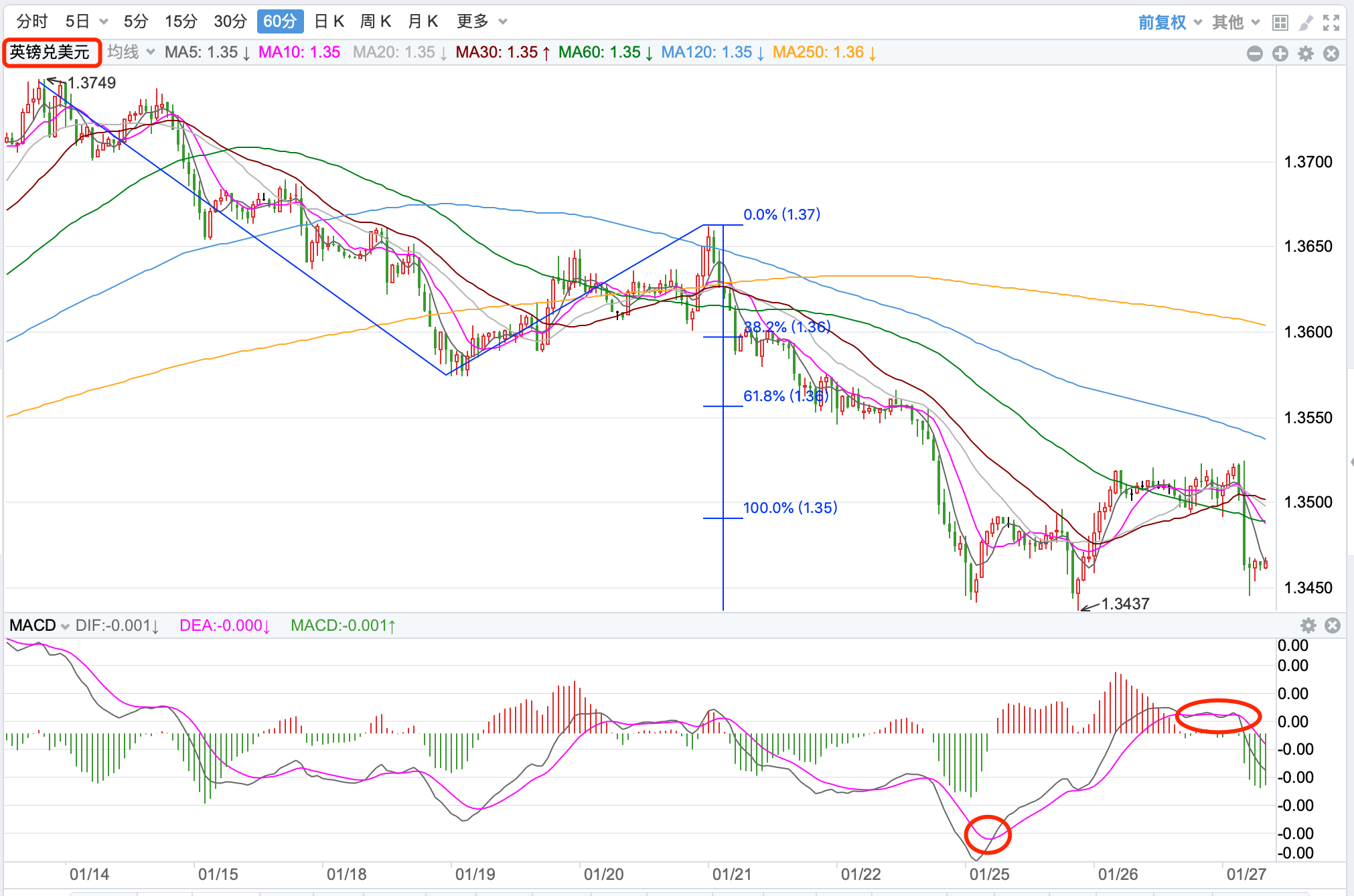The image size is (1354, 896).
Task: Remove the moving average indicator with X icon
Action: pos(1331,54)
